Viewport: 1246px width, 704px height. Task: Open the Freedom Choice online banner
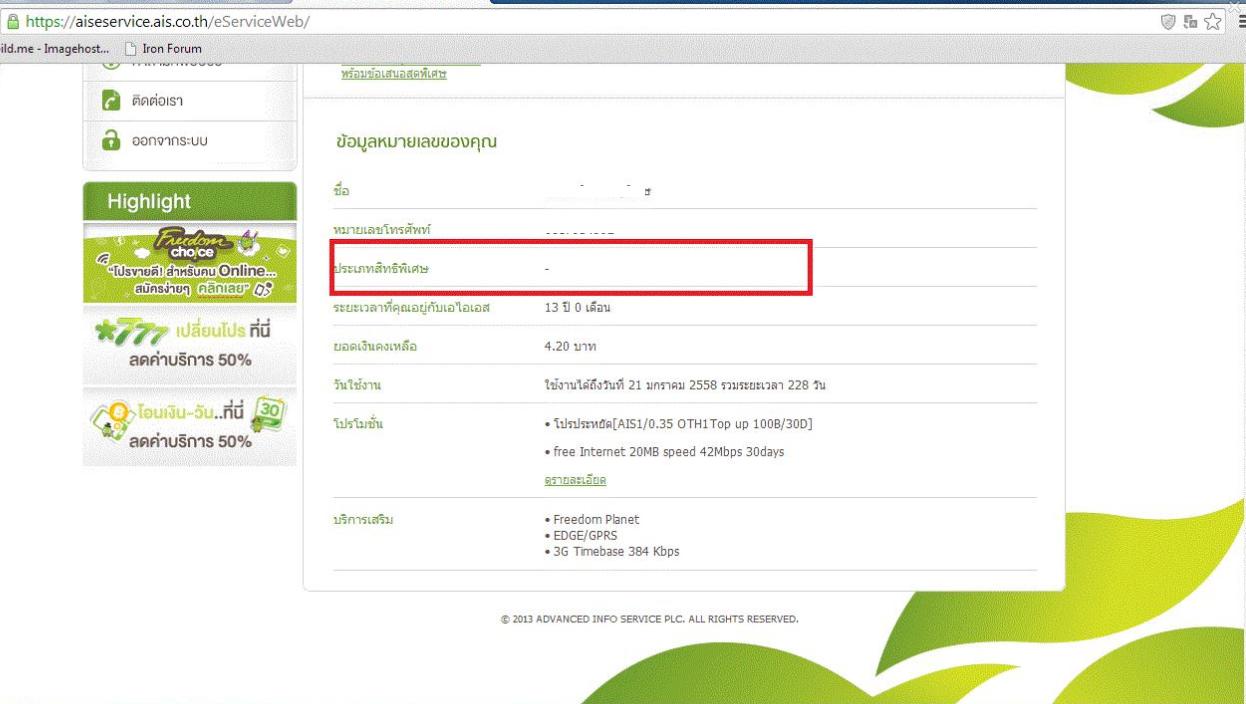pyautogui.click(x=190, y=264)
